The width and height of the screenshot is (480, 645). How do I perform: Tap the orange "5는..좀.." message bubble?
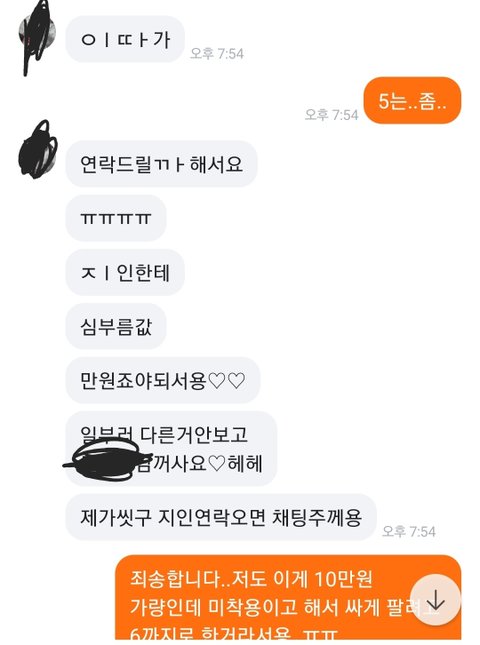pos(413,101)
